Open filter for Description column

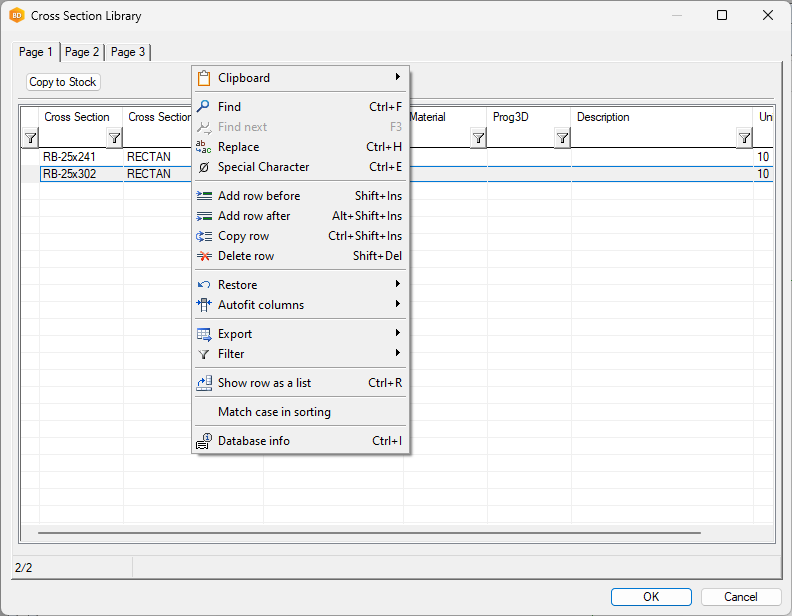tap(744, 138)
